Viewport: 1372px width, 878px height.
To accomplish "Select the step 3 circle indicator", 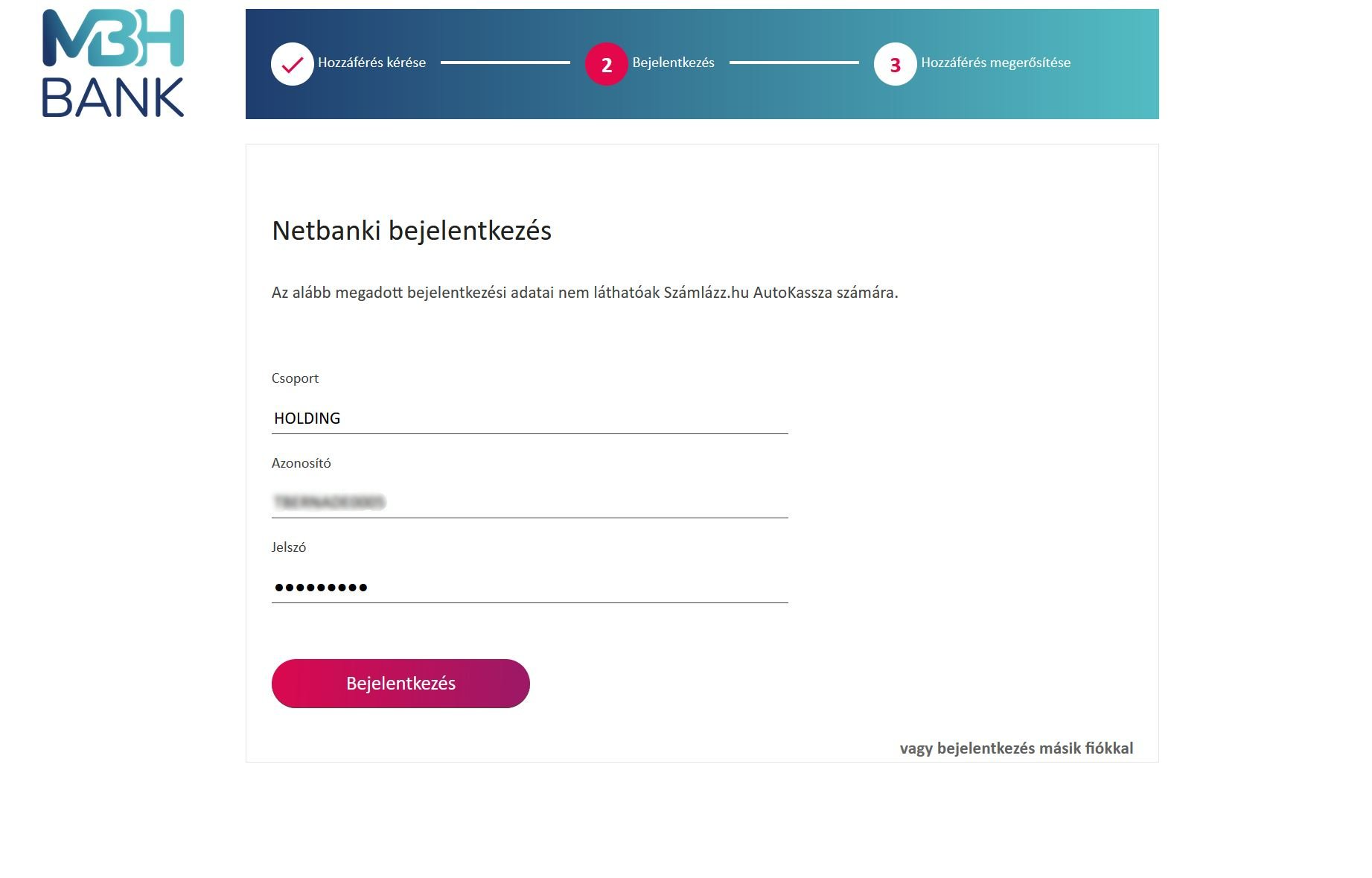I will [x=896, y=64].
